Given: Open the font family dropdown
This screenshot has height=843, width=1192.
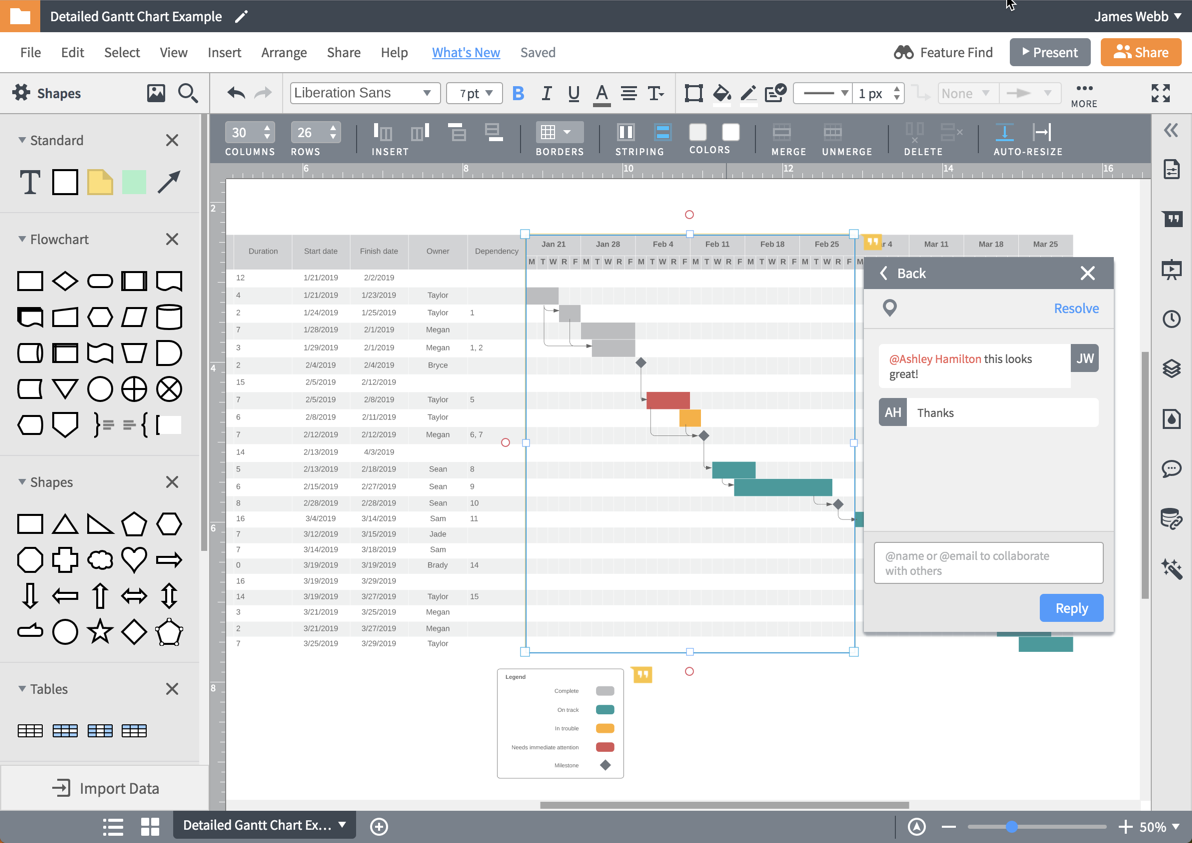Looking at the screenshot, I should [x=365, y=92].
